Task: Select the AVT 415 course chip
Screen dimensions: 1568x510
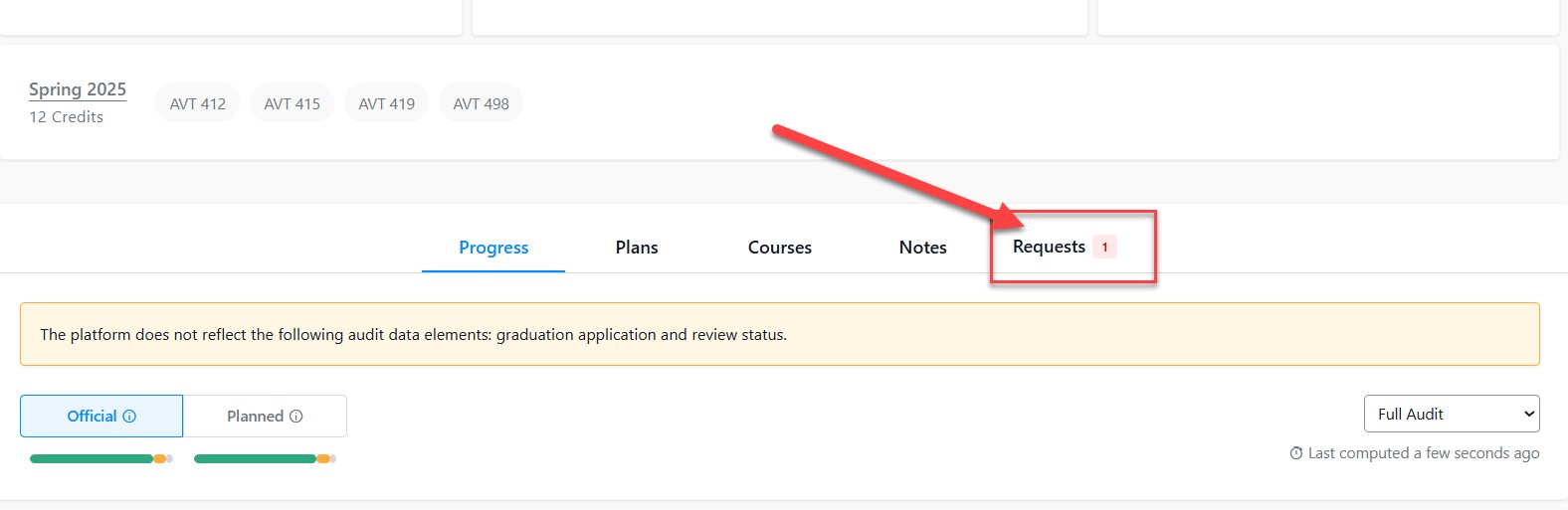Action: click(x=292, y=103)
